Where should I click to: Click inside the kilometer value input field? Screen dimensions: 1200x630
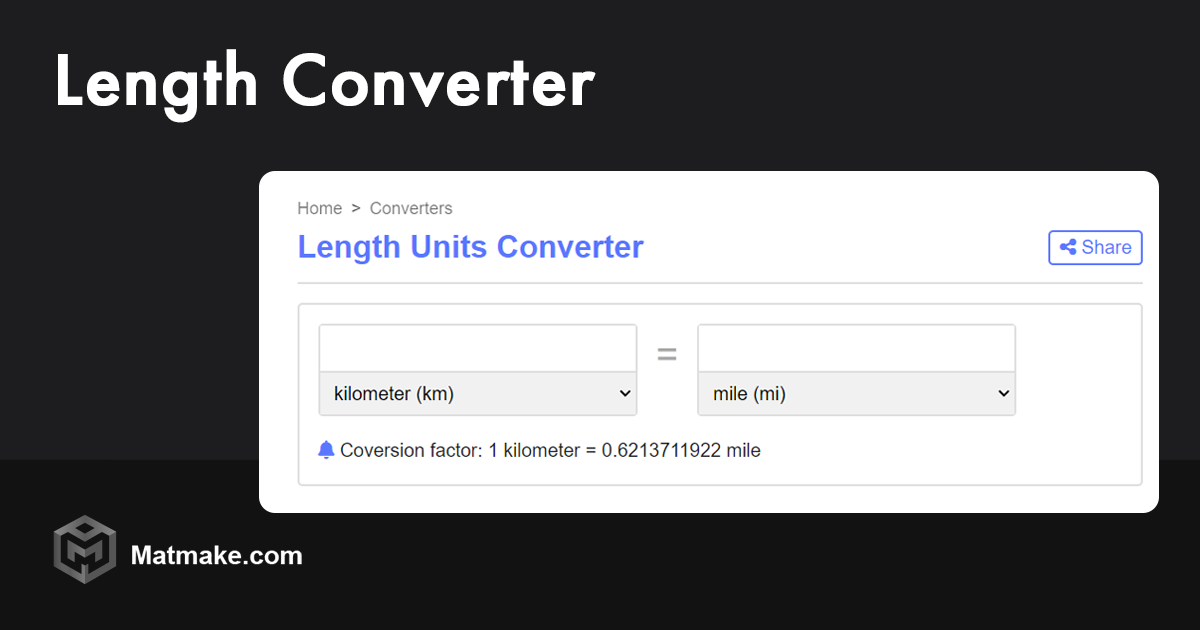click(477, 347)
